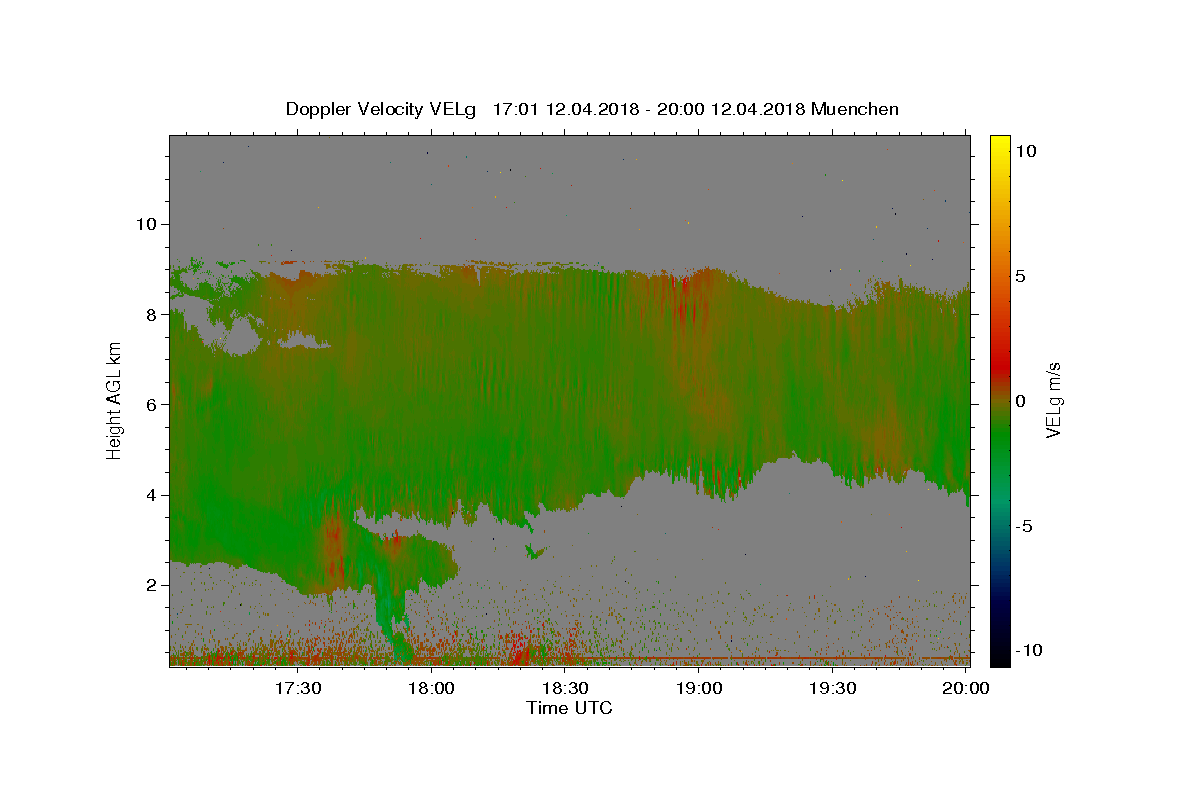Click the 18:00 time tick label
Screen dimensions: 1200x800
click(x=433, y=688)
